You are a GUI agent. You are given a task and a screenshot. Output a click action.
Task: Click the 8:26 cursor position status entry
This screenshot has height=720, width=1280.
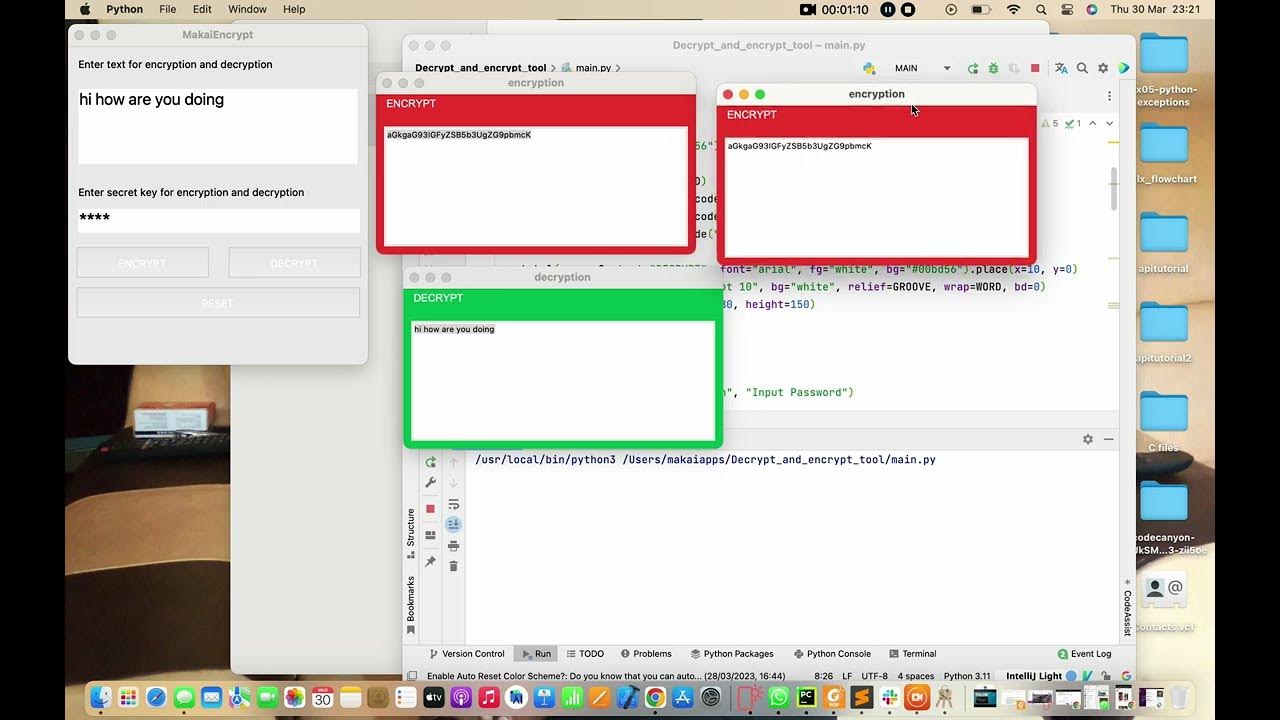point(823,676)
